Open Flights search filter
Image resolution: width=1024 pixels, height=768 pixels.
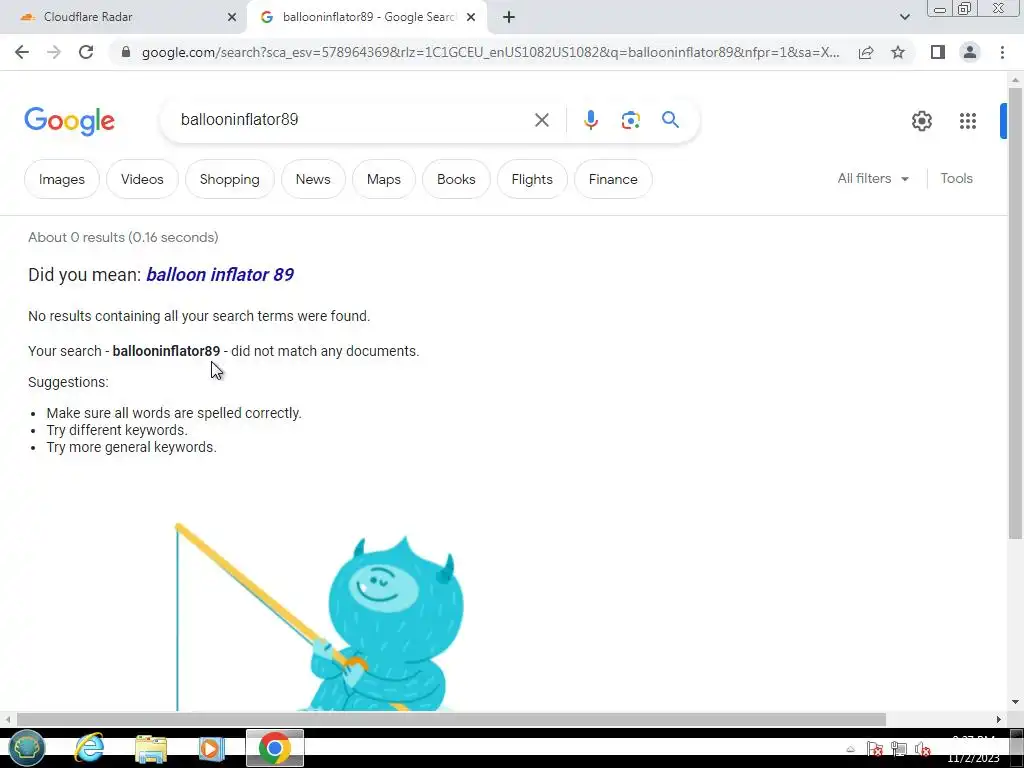pyautogui.click(x=532, y=179)
